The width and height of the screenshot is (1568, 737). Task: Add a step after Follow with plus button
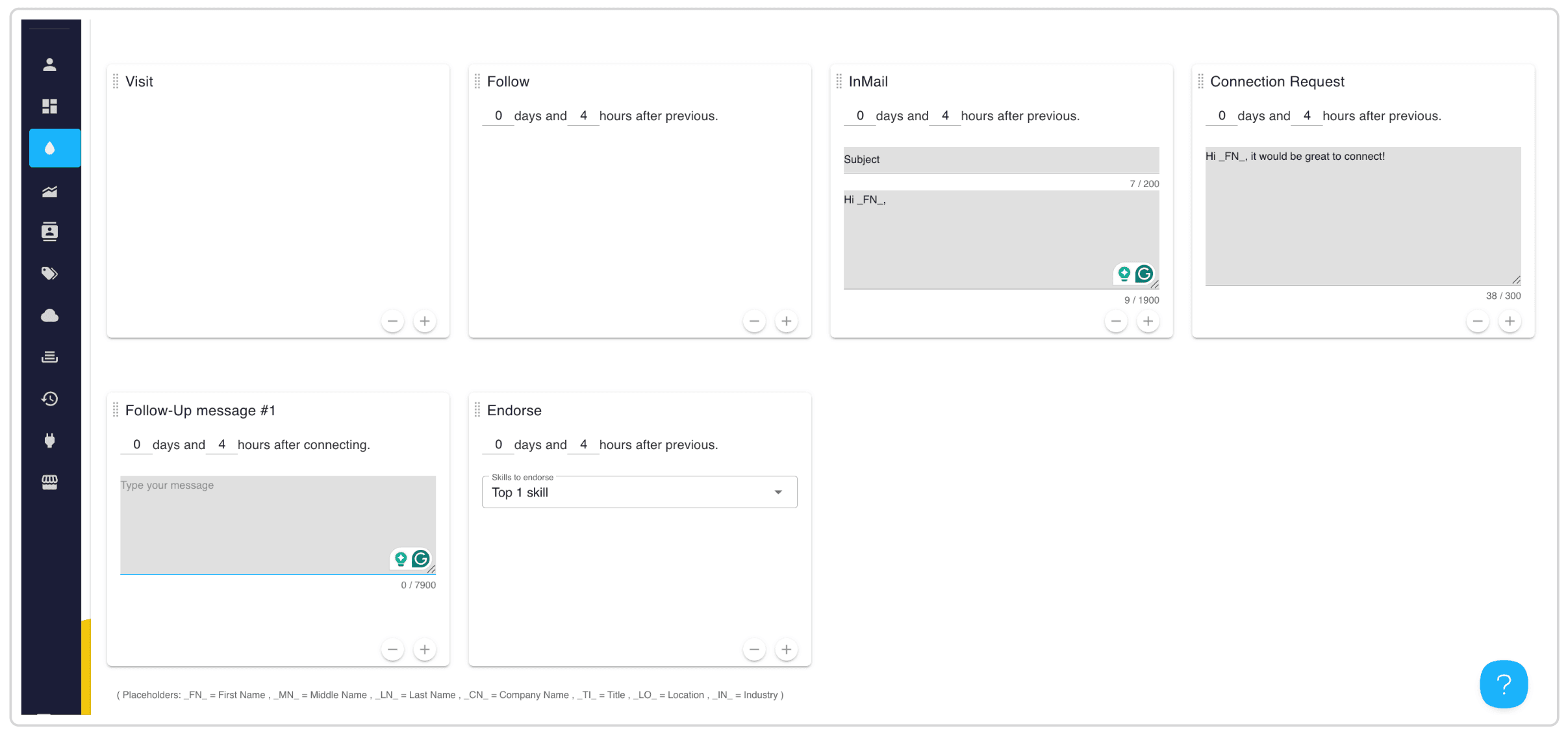[x=786, y=321]
